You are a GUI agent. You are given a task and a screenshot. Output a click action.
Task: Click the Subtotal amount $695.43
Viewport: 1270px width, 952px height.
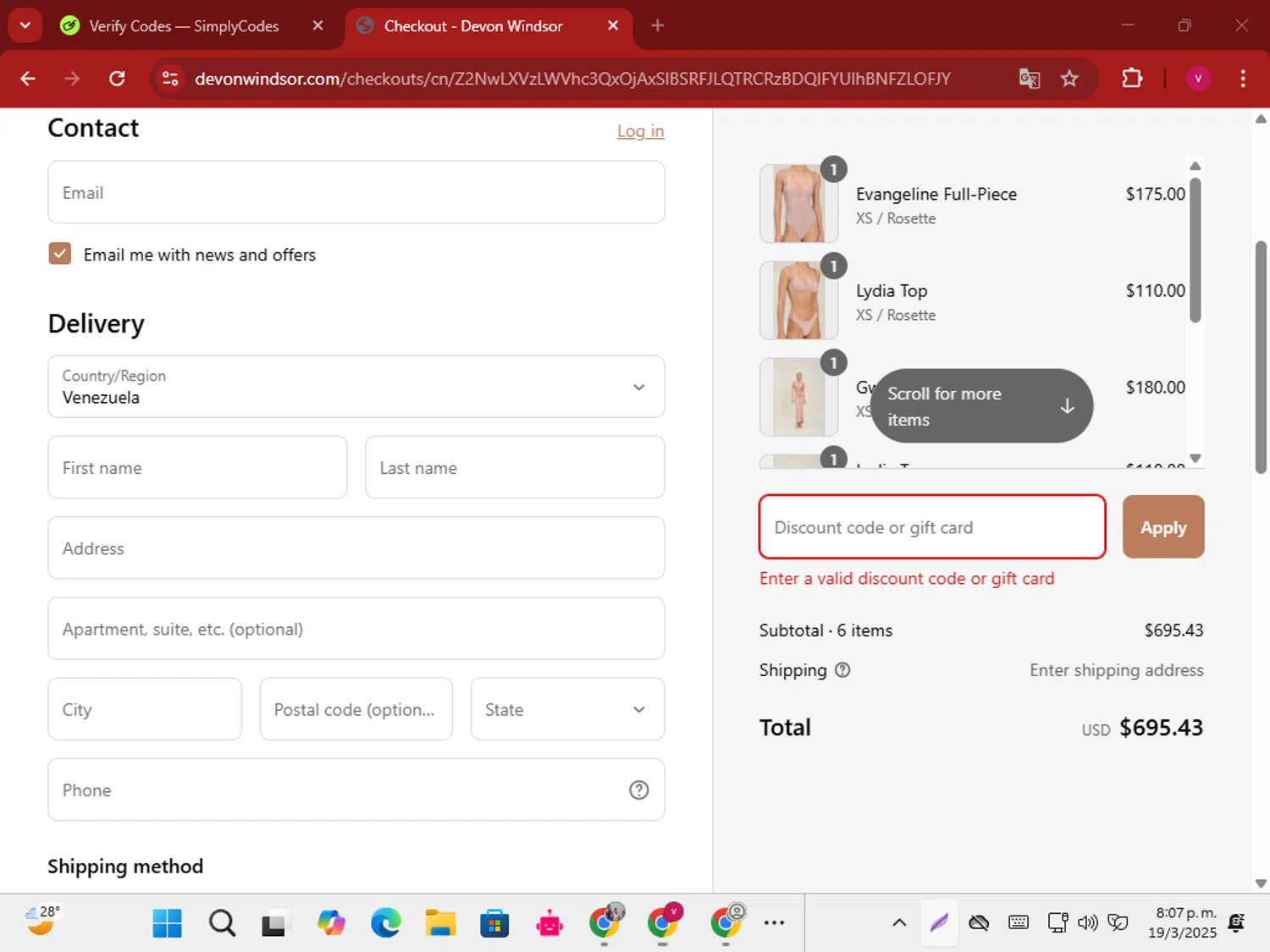pos(1173,630)
